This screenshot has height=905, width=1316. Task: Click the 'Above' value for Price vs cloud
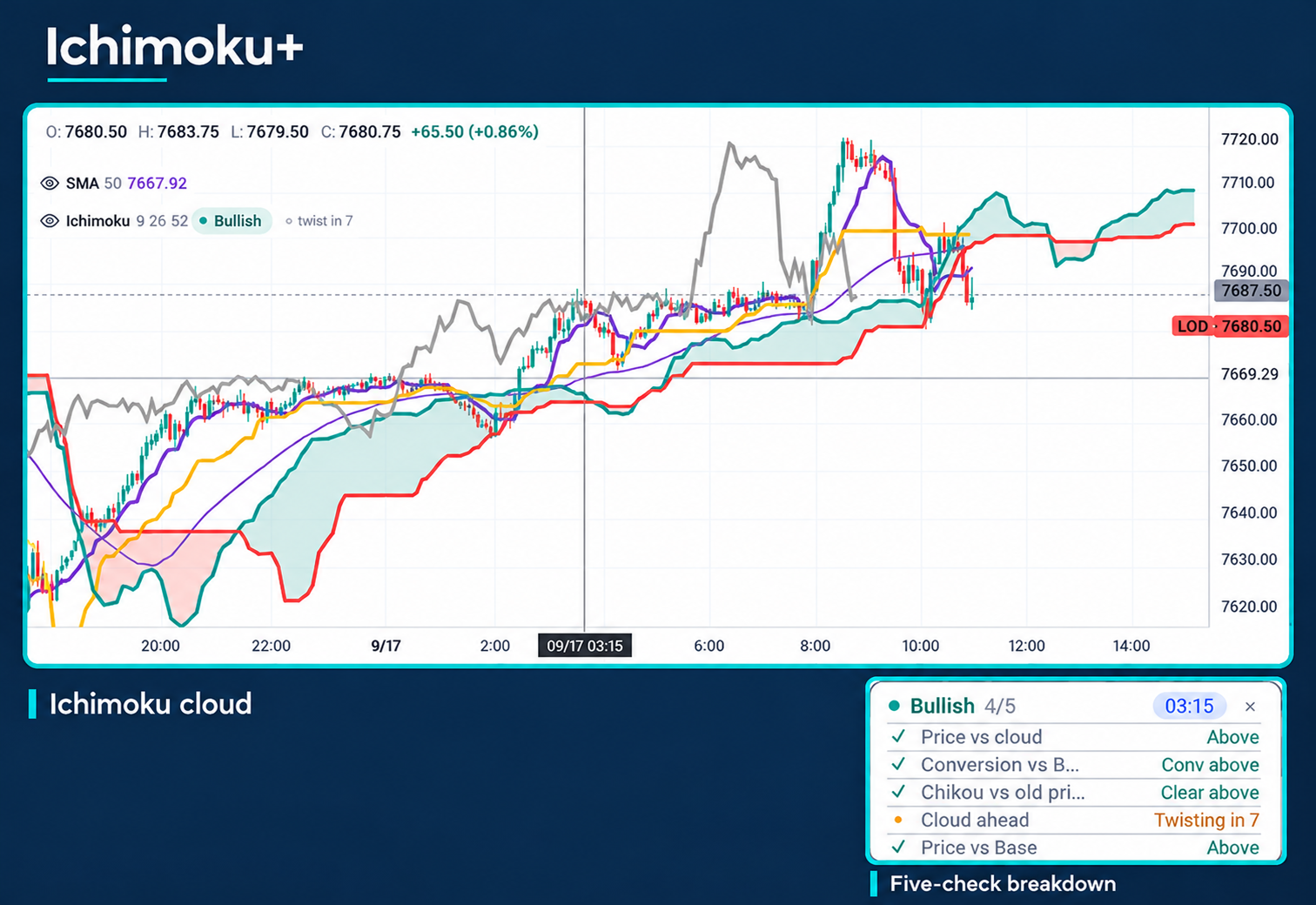point(1232,737)
